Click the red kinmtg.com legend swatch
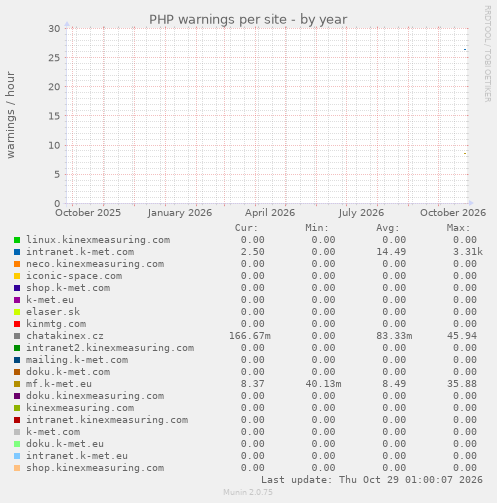 click(x=17, y=324)
